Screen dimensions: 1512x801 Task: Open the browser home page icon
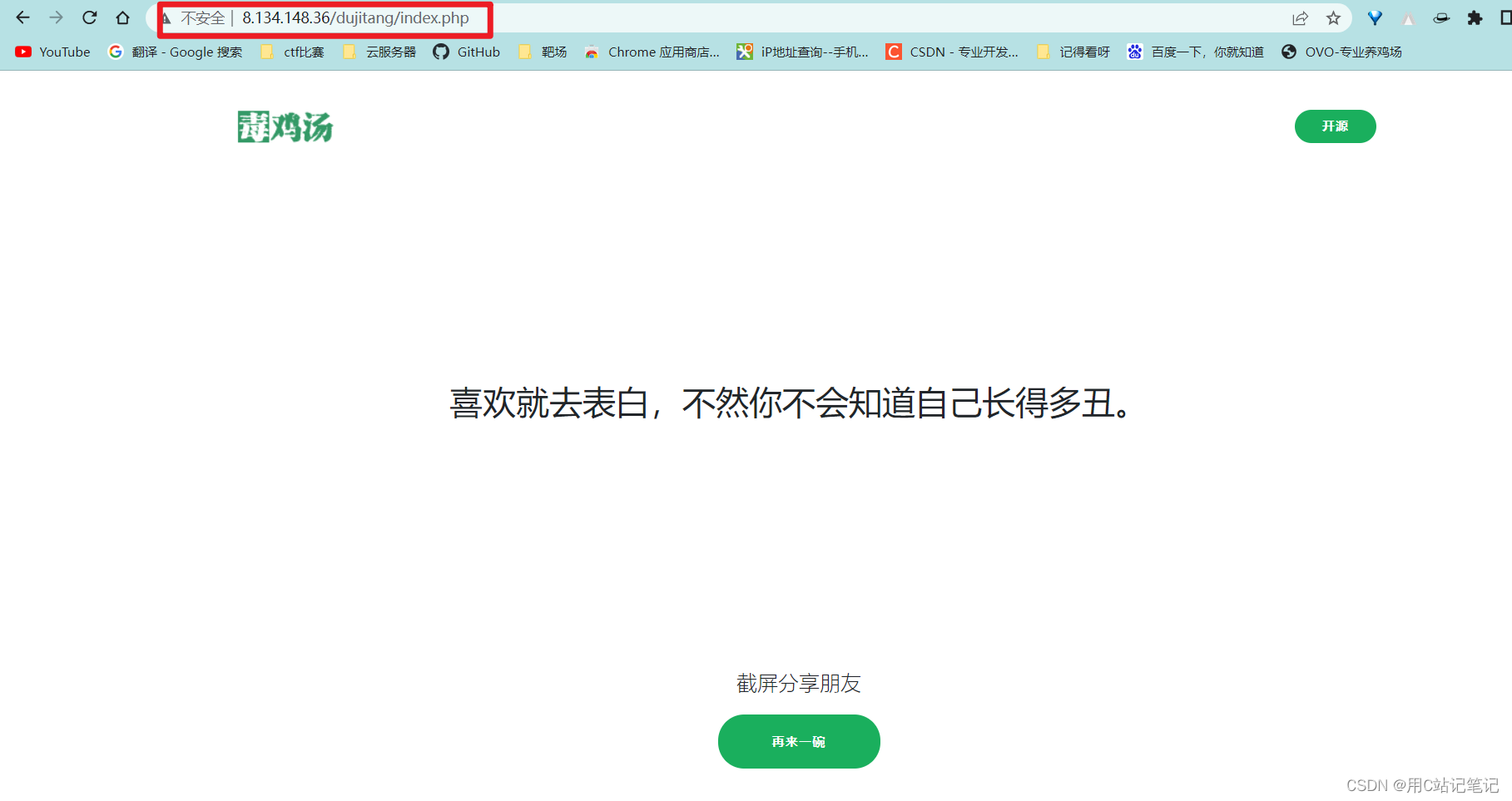pos(122,17)
